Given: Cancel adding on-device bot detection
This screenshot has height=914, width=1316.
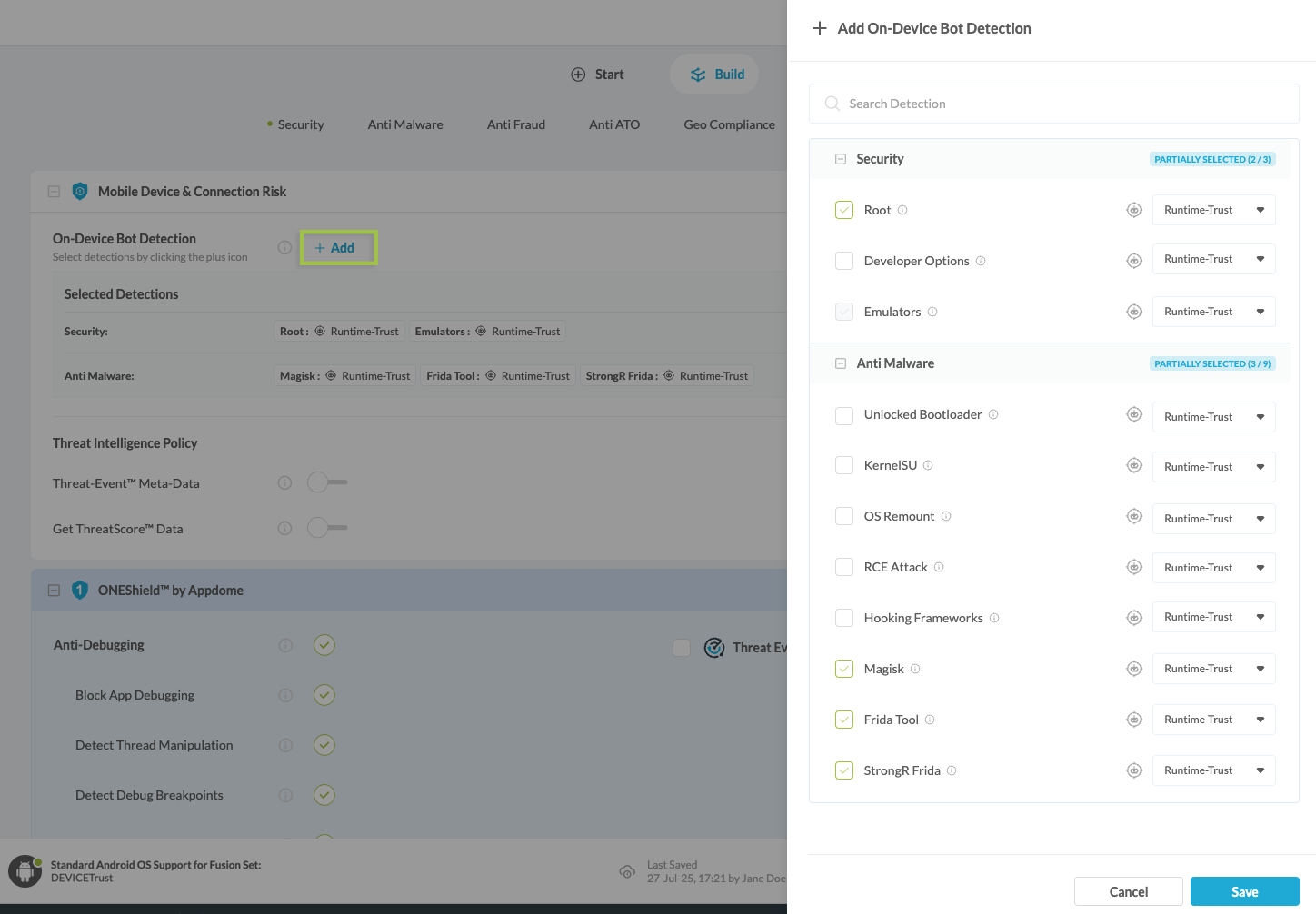Looking at the screenshot, I should [1128, 891].
